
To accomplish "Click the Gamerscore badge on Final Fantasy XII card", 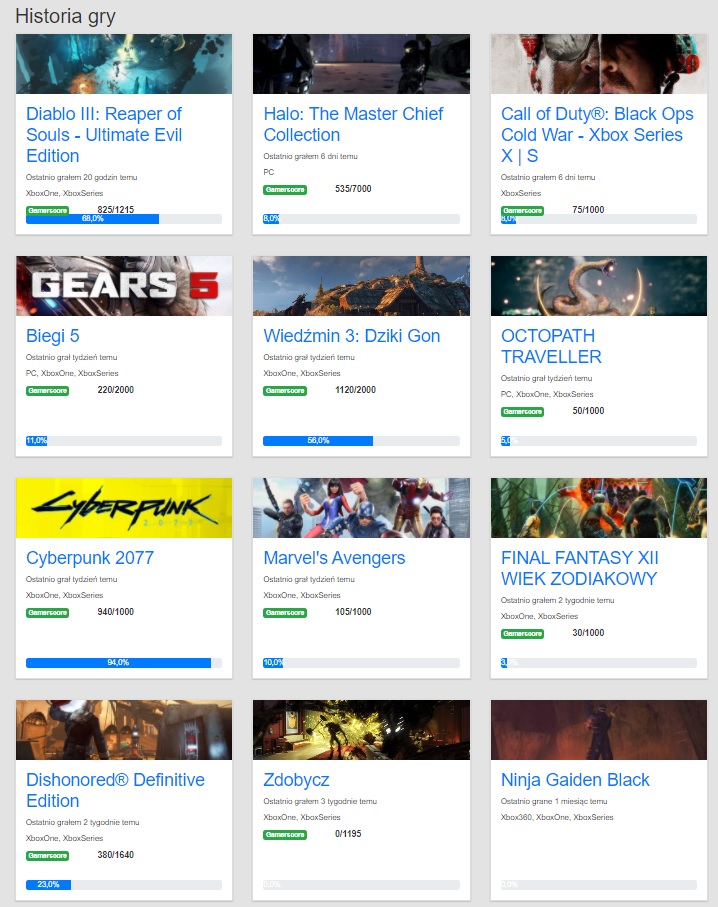I will pos(522,634).
